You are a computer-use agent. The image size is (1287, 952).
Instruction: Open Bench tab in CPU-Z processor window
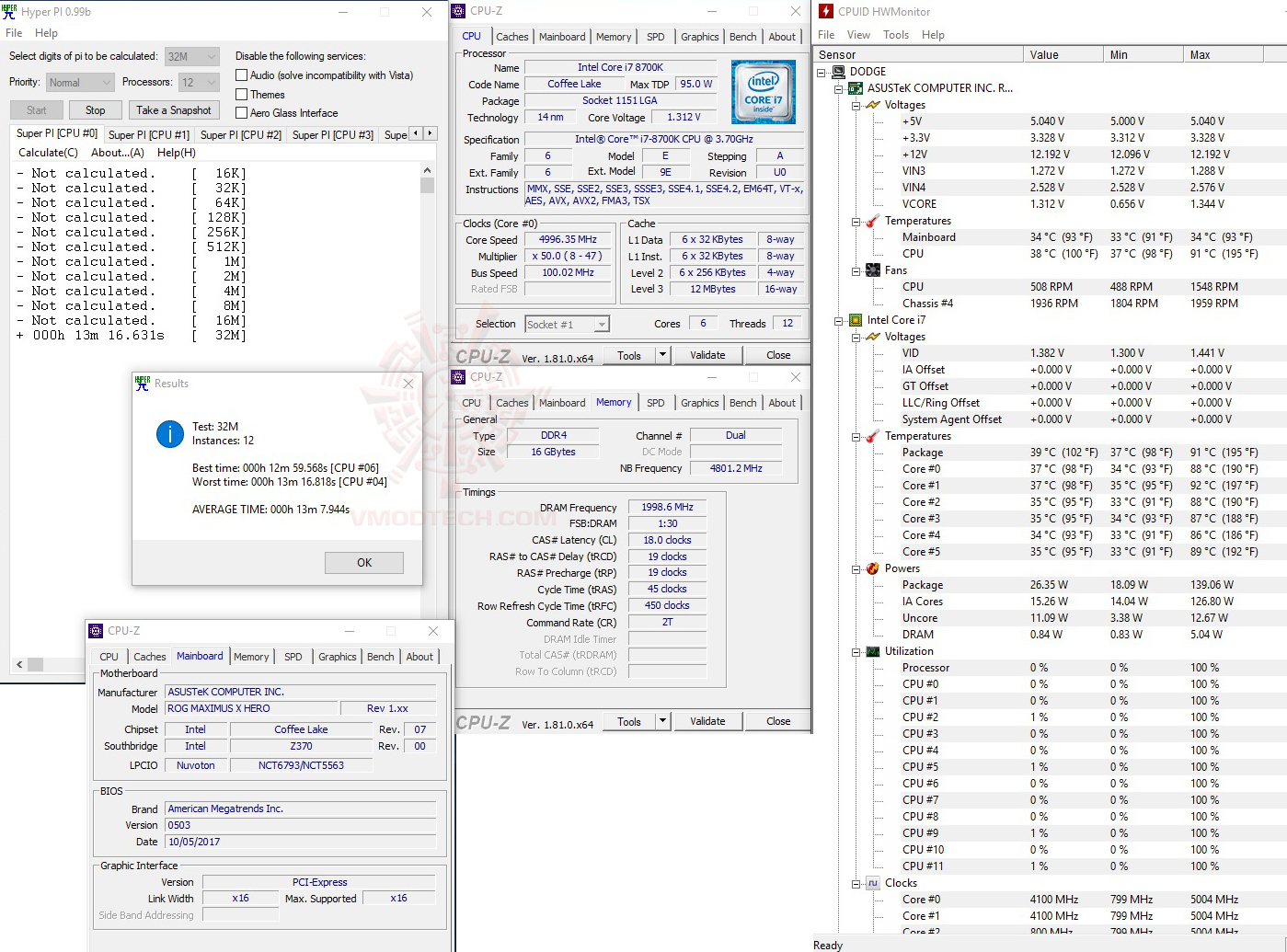[x=743, y=37]
